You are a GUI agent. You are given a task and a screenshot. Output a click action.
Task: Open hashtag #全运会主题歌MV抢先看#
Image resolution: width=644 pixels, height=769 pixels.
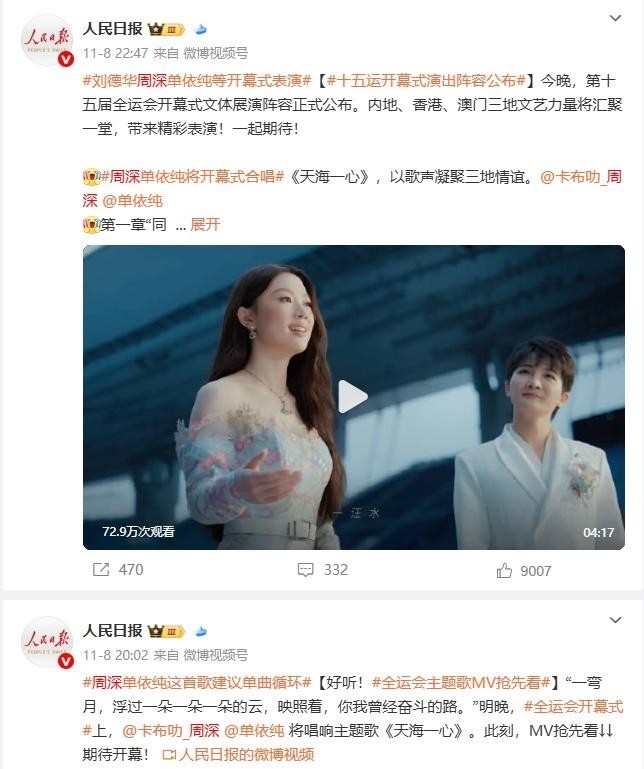click(x=461, y=682)
